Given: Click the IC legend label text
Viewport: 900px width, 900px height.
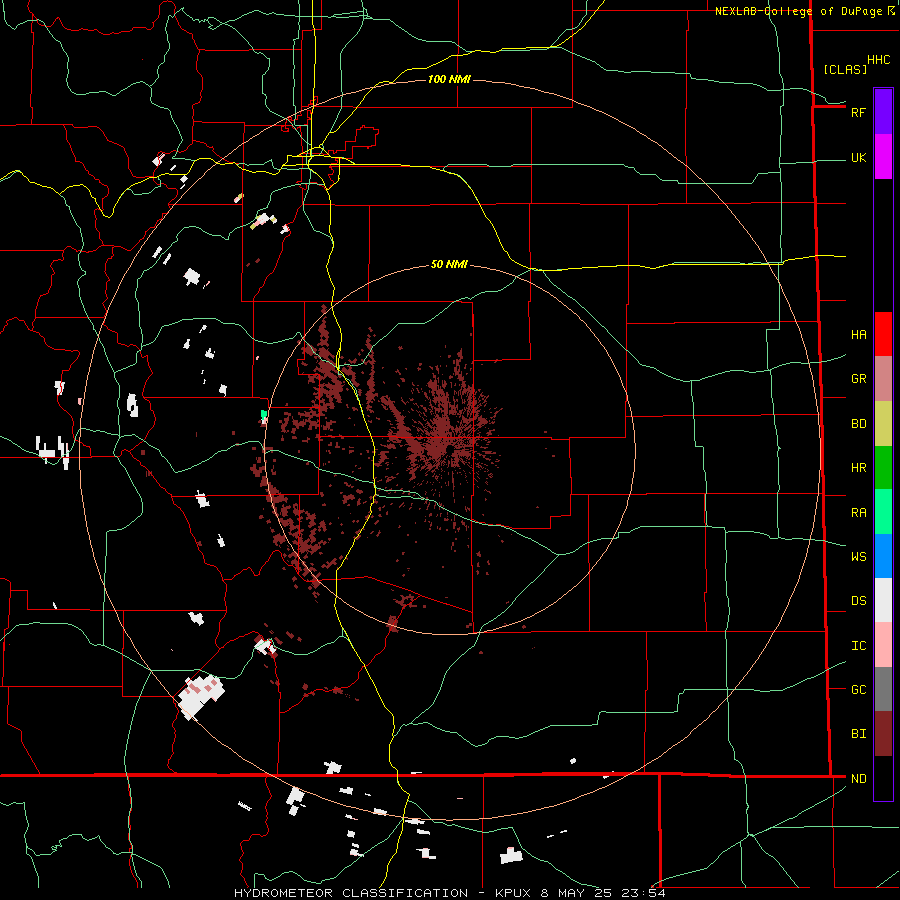Looking at the screenshot, I should tap(858, 645).
